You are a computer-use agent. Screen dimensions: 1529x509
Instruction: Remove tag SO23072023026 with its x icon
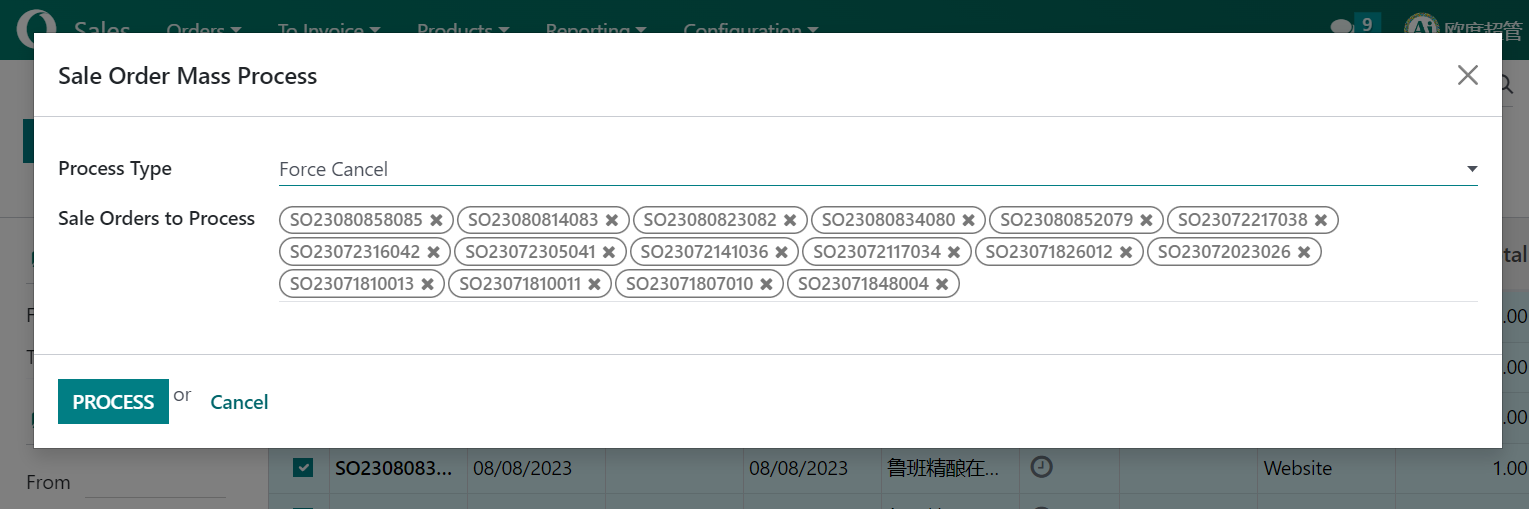(1304, 252)
